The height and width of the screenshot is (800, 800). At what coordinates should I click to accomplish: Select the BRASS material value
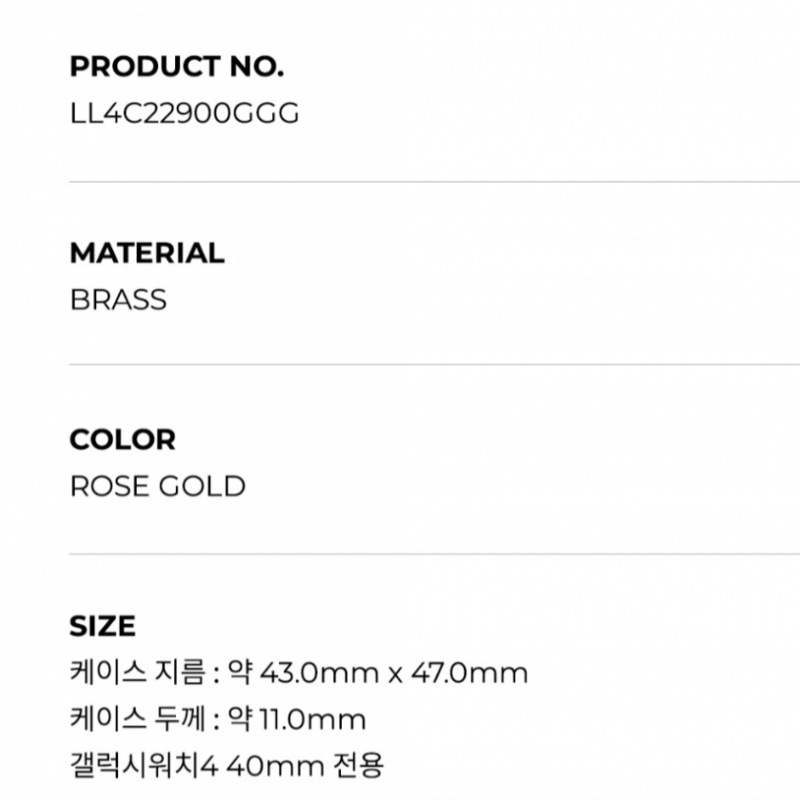click(118, 299)
